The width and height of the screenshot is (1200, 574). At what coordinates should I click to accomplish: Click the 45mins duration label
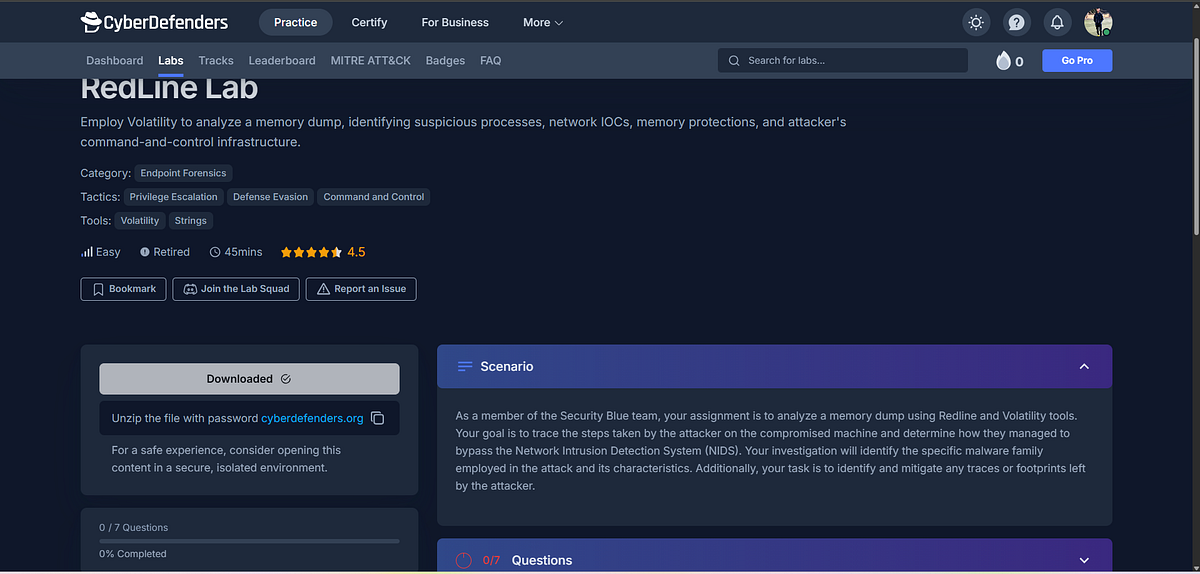tap(244, 252)
